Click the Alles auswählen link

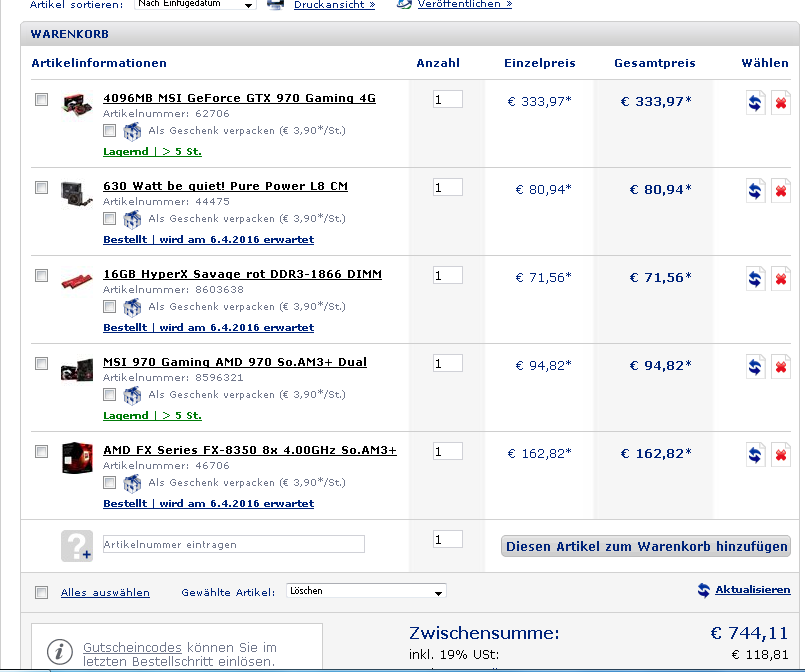click(105, 592)
